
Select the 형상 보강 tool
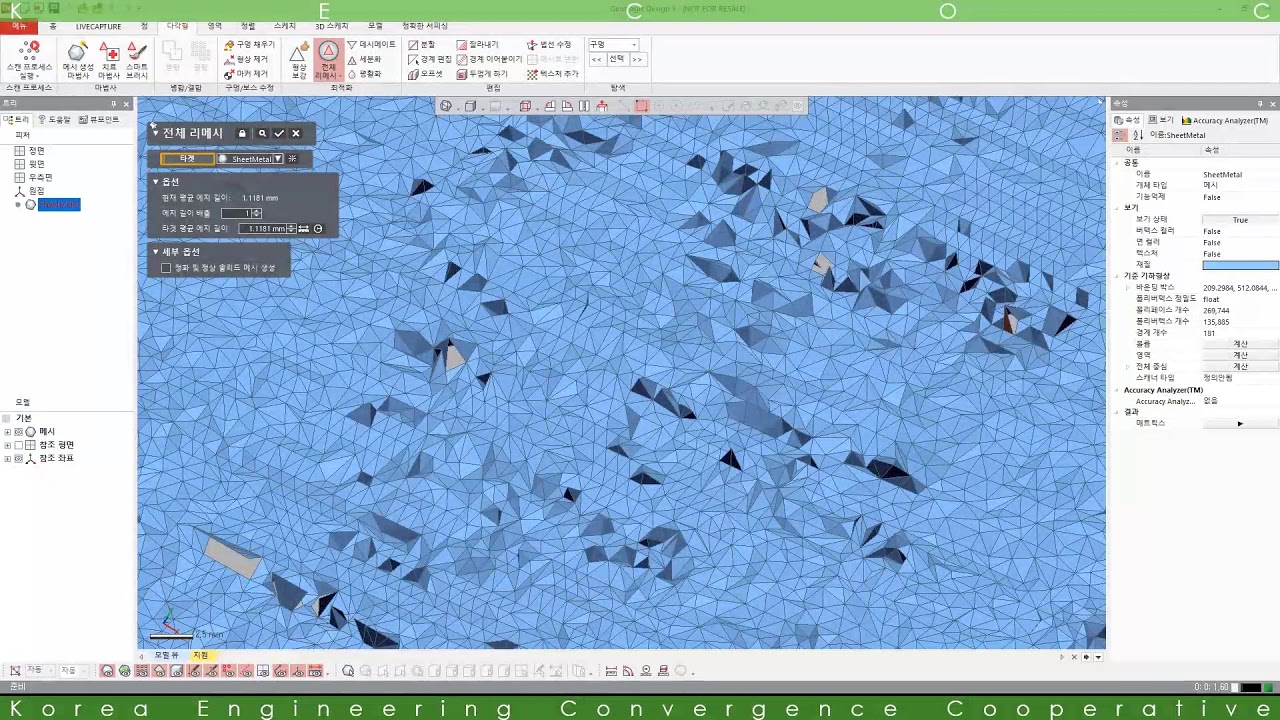pos(299,60)
